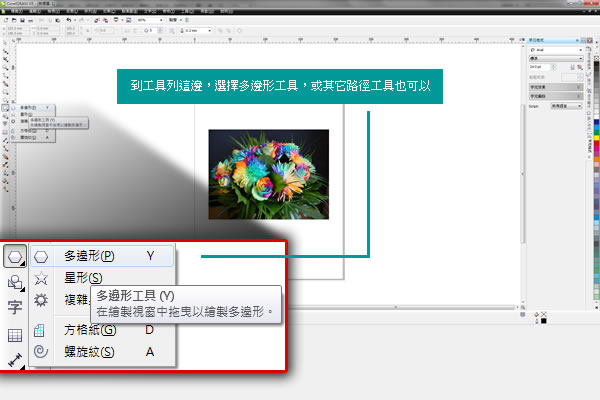Open the Arial font dropdown
Image resolution: width=600 pixels, height=400 pixels.
click(580, 50)
